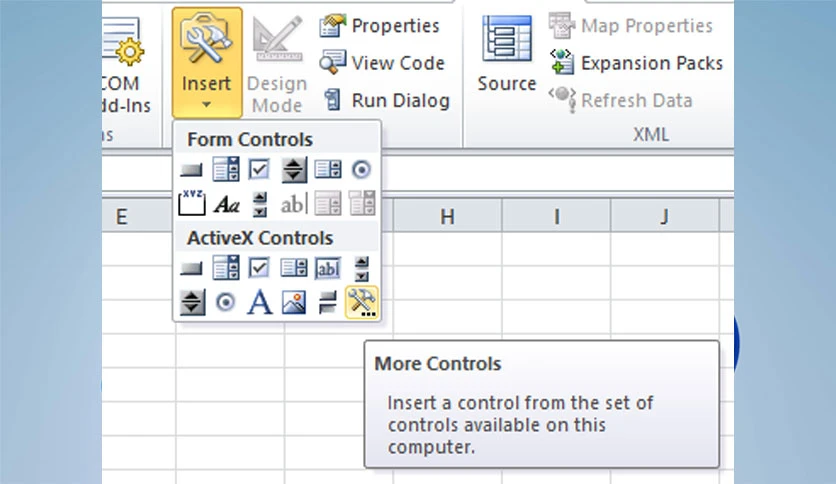The image size is (836, 484).
Task: Open Expansion Packs in XML group
Action: coord(636,63)
